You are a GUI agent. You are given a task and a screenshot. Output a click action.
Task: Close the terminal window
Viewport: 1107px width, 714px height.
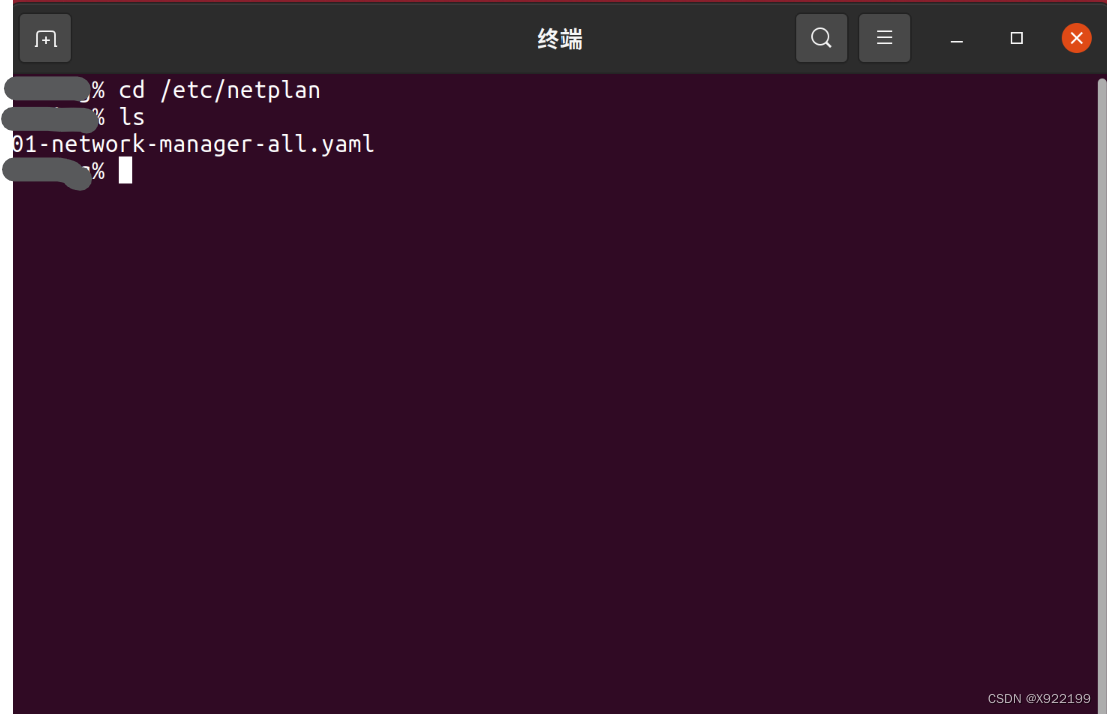point(1076,38)
